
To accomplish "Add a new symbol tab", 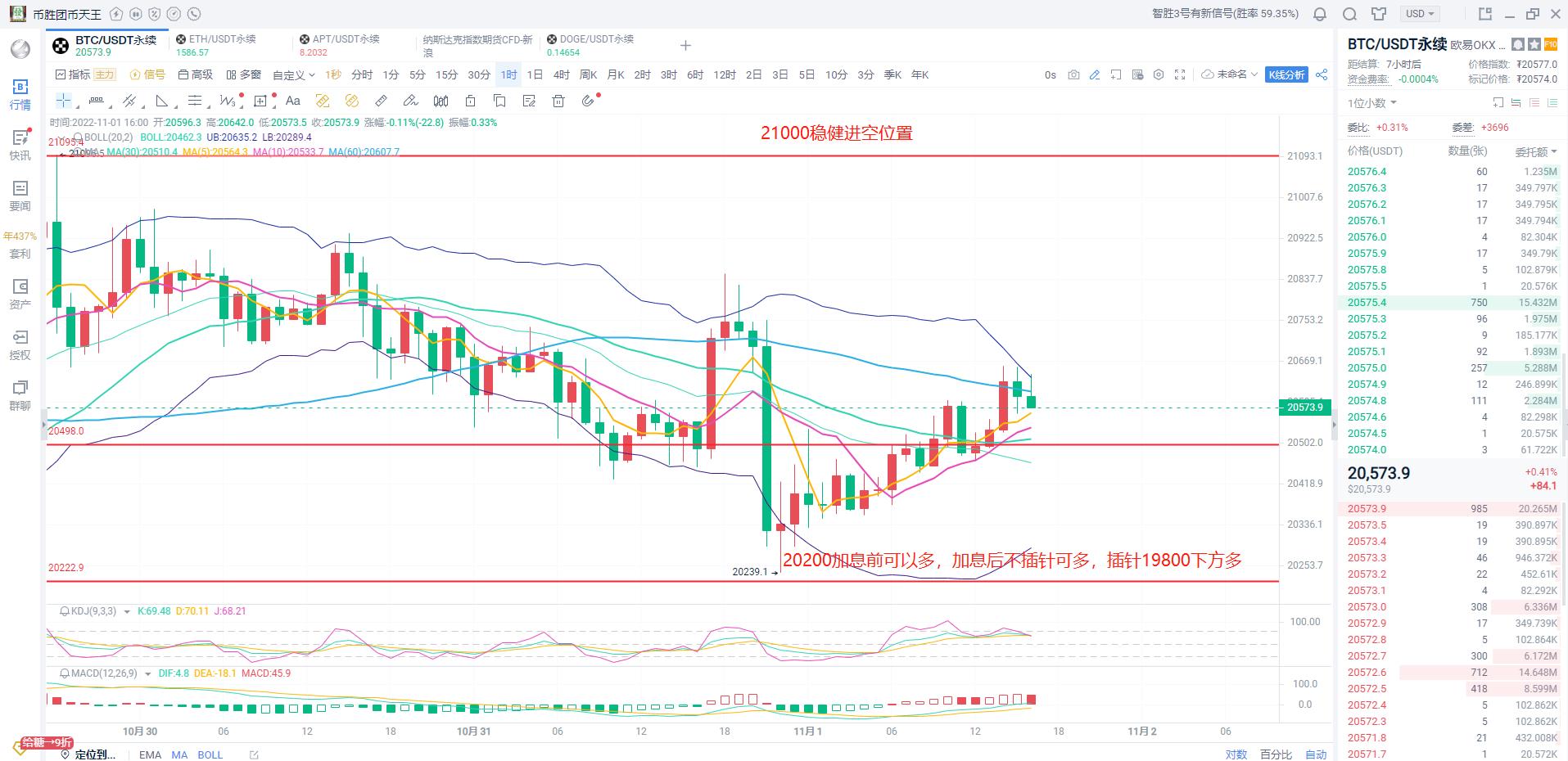I will click(685, 45).
